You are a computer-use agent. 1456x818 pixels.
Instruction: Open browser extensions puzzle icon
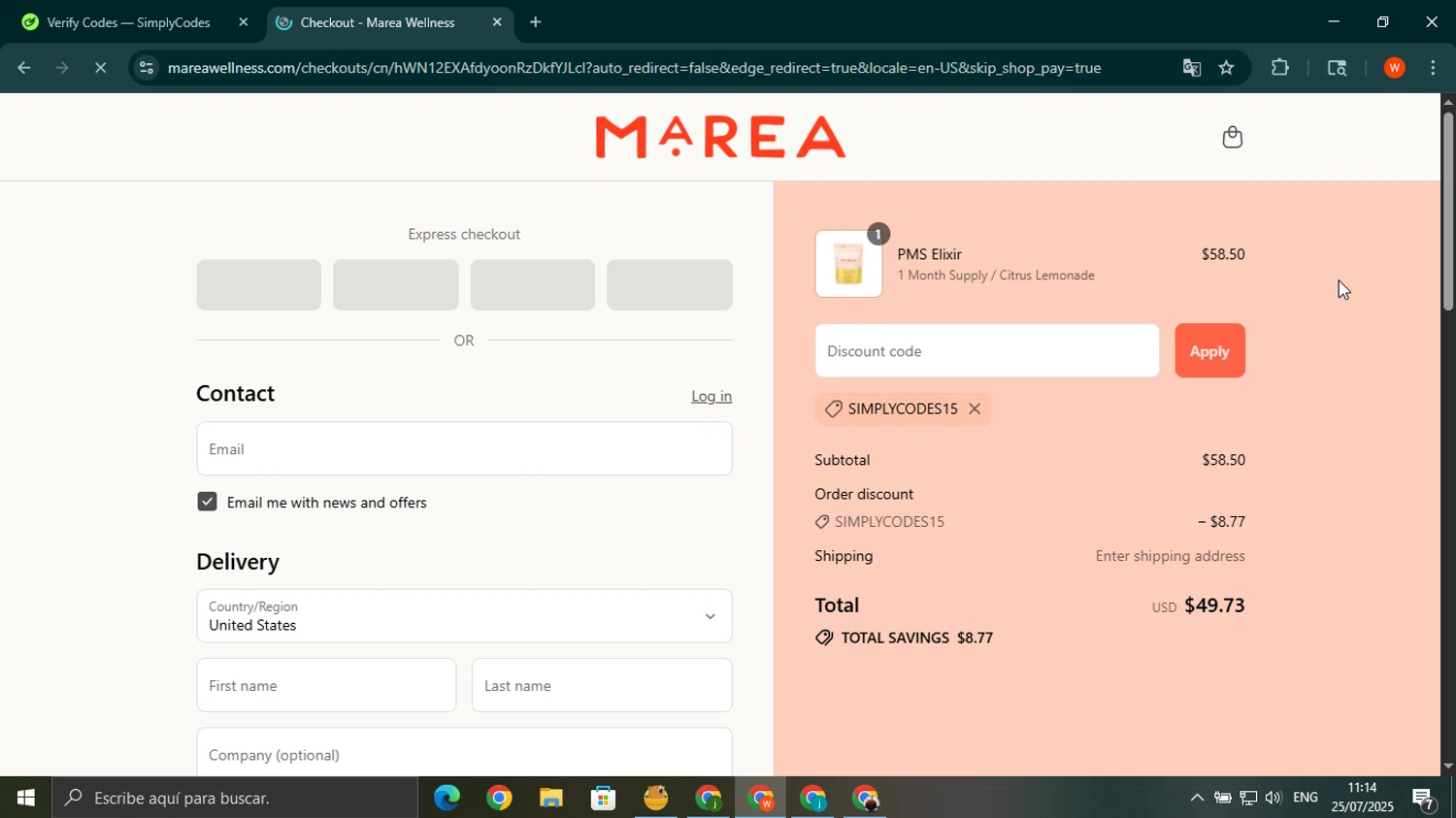click(1280, 68)
